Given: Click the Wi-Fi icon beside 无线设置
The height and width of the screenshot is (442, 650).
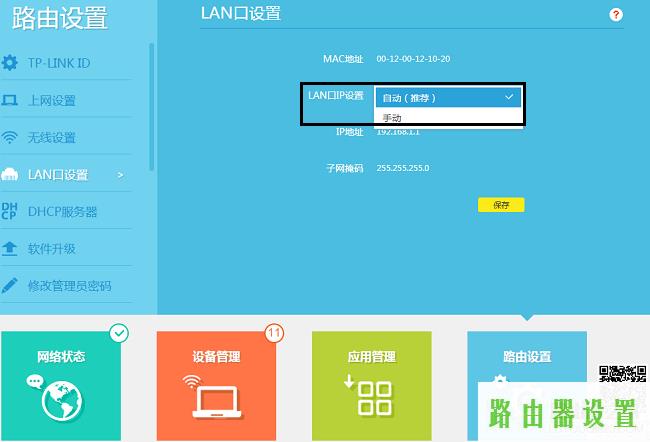Looking at the screenshot, I should [10, 138].
